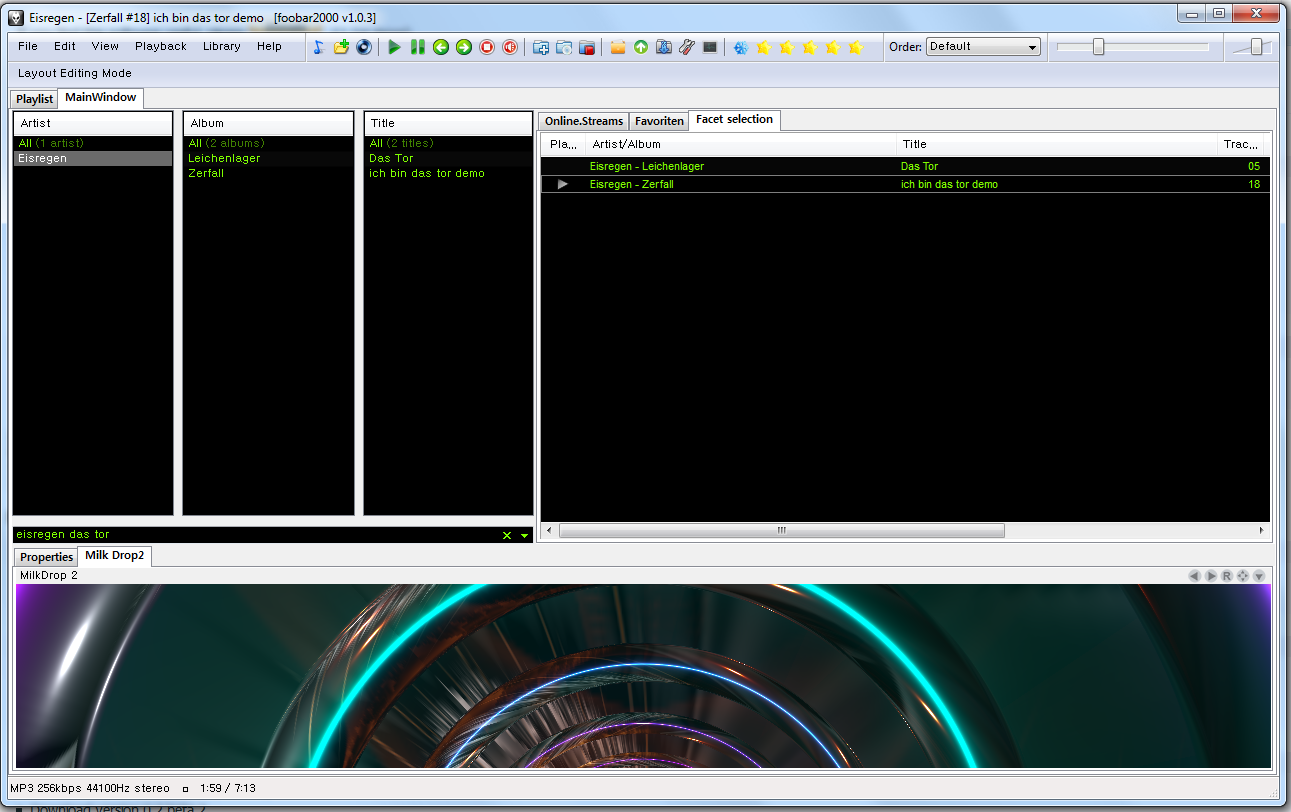Pause the track with the Pause button
The image size is (1291, 812).
[418, 47]
